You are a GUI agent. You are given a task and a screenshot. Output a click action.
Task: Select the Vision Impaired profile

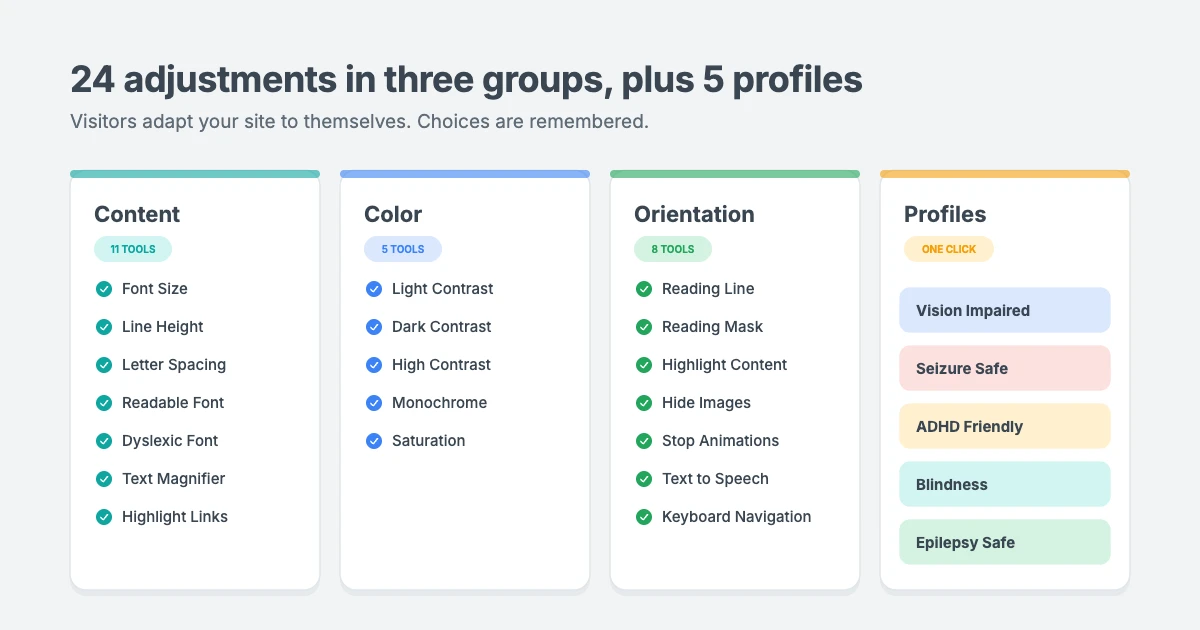point(1005,310)
